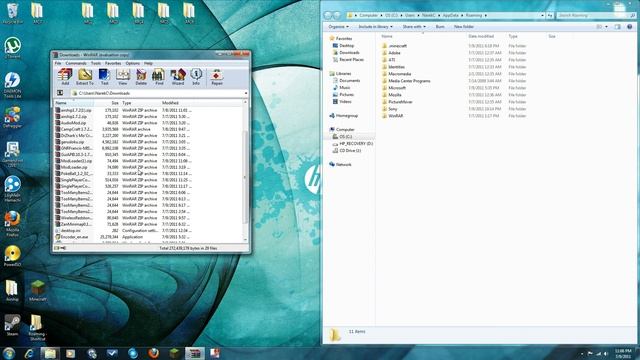Click the uTorrent desktop icon
The height and width of the screenshot is (360, 640).
click(13, 48)
